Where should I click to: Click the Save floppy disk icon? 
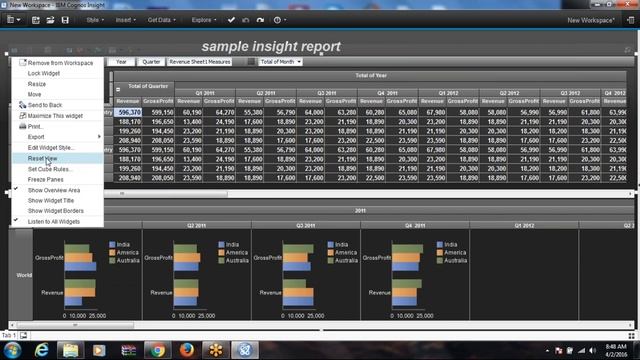click(x=65, y=20)
